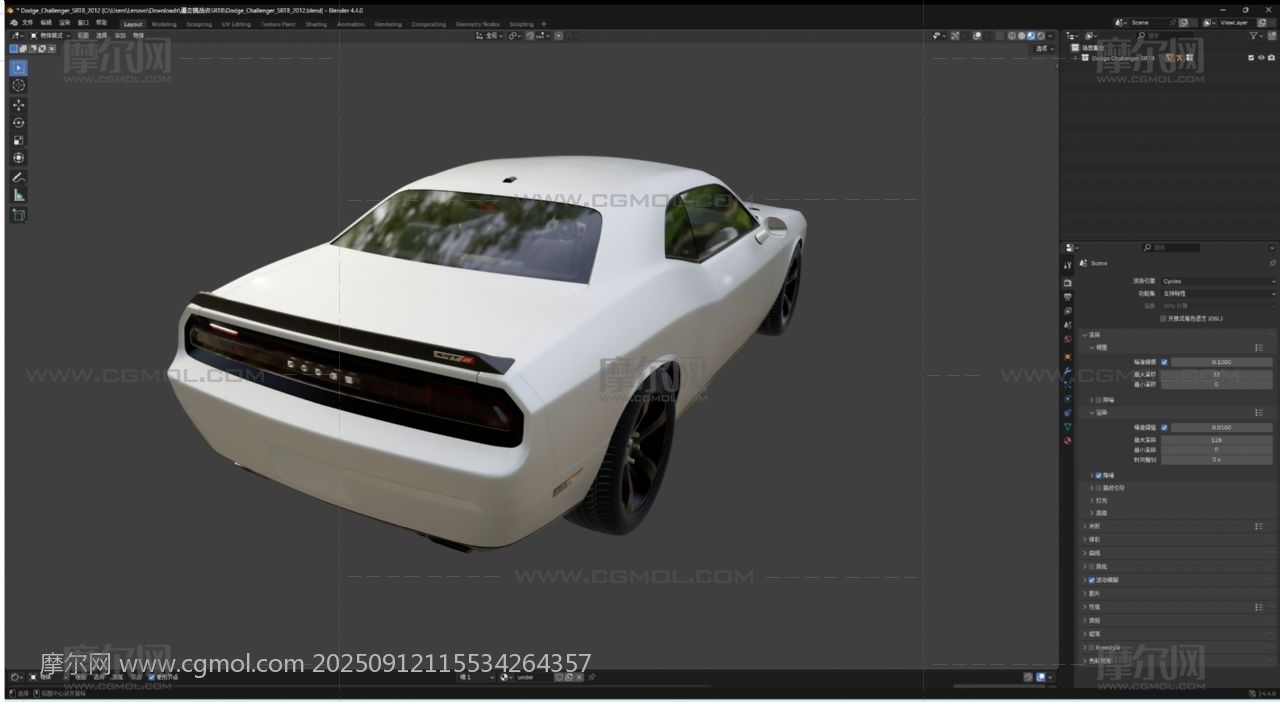This screenshot has width=1280, height=702.
Task: Toggle X-ray display
Action: pos(998,35)
